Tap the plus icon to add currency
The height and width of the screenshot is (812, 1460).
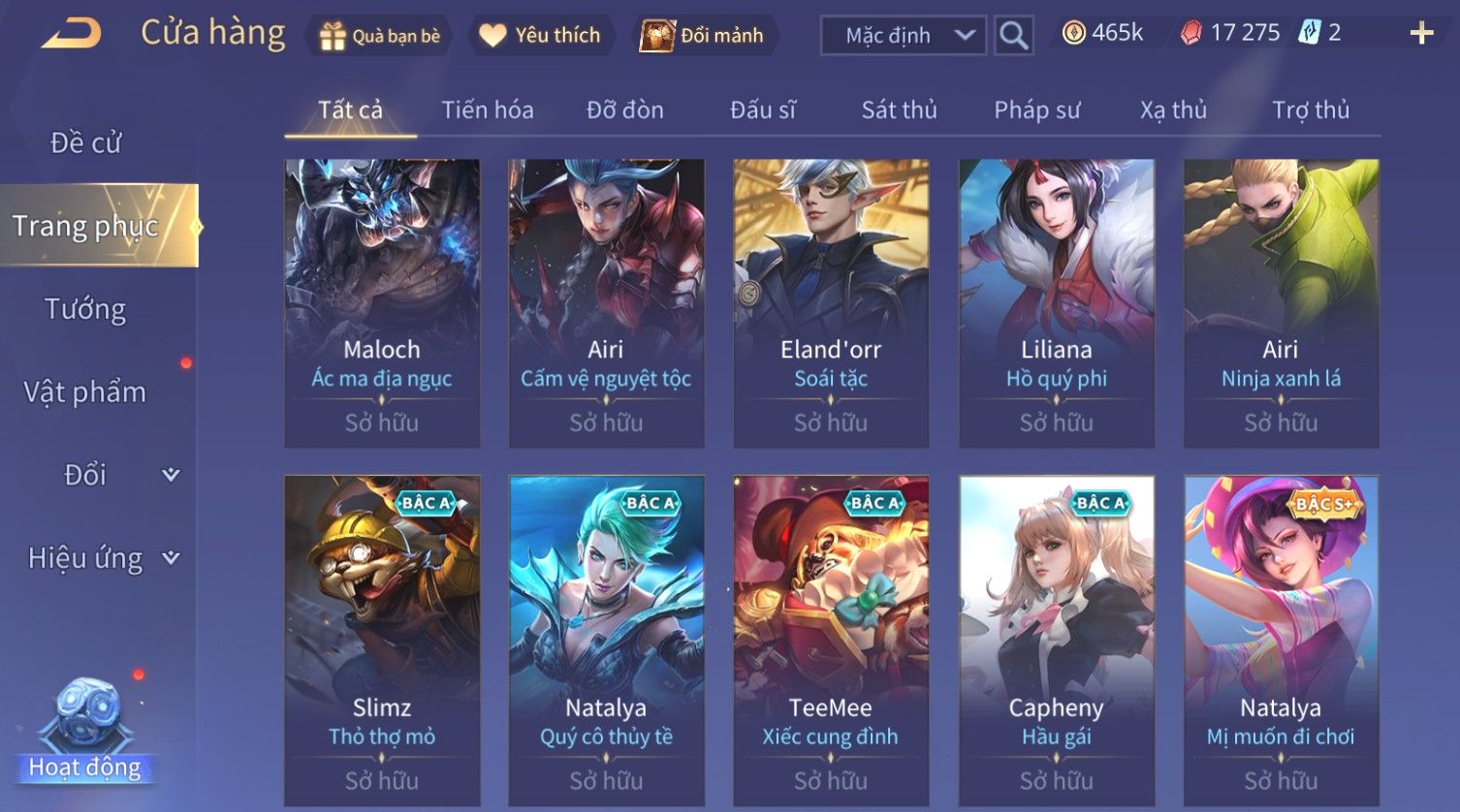click(x=1421, y=34)
